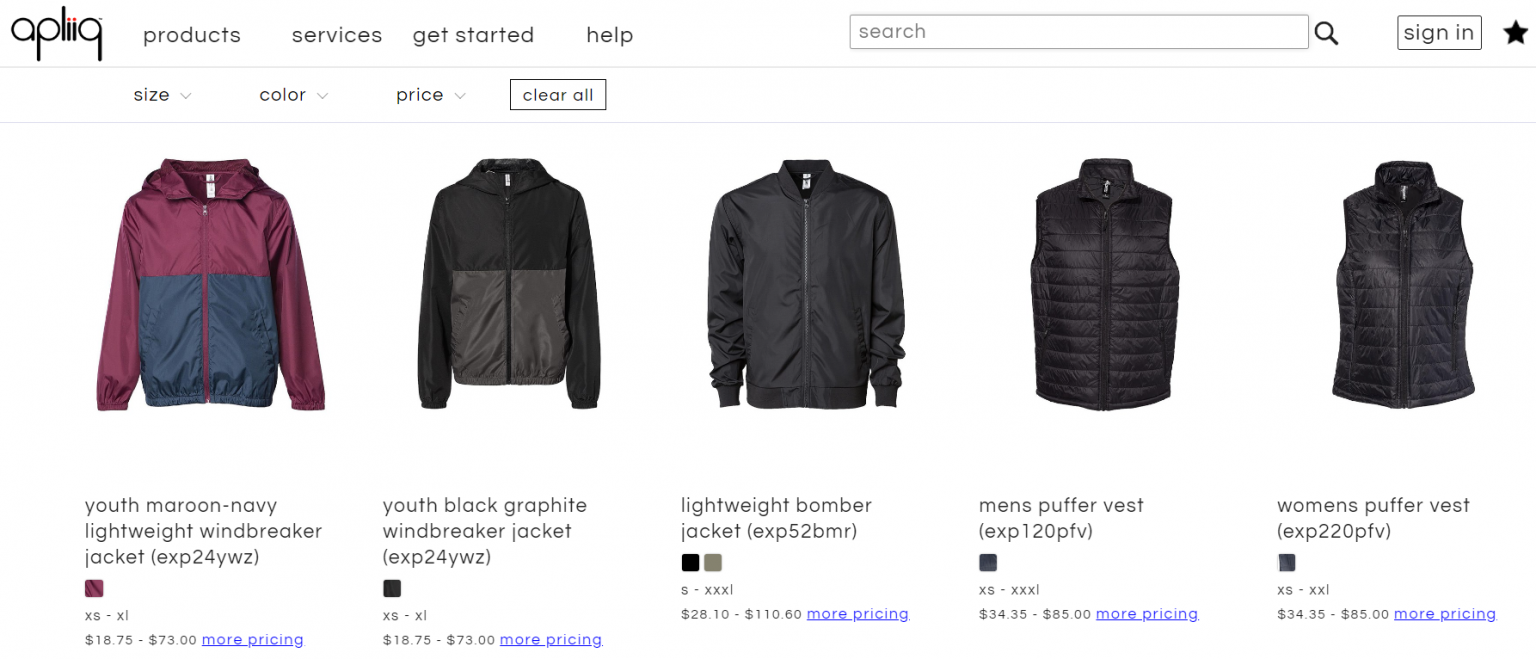Open the products menu

(191, 35)
